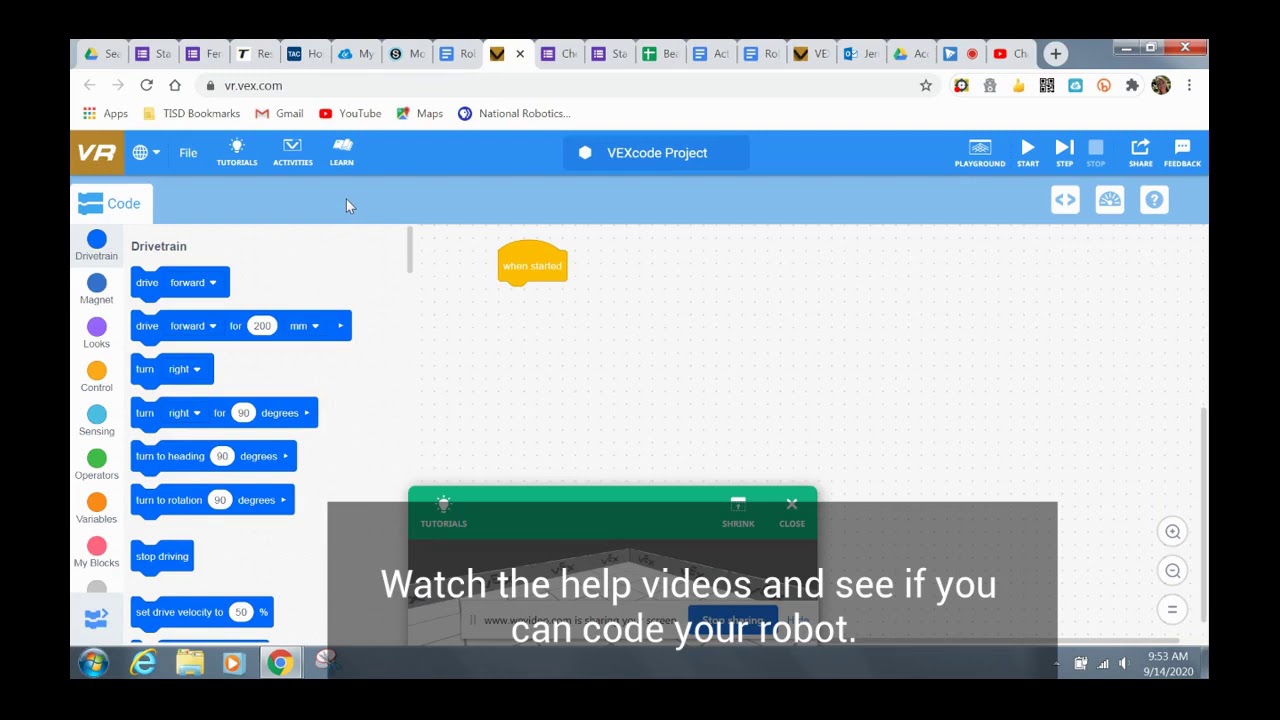Viewport: 1280px width, 720px height.
Task: Open File Explorer from taskbar
Action: click(x=189, y=662)
